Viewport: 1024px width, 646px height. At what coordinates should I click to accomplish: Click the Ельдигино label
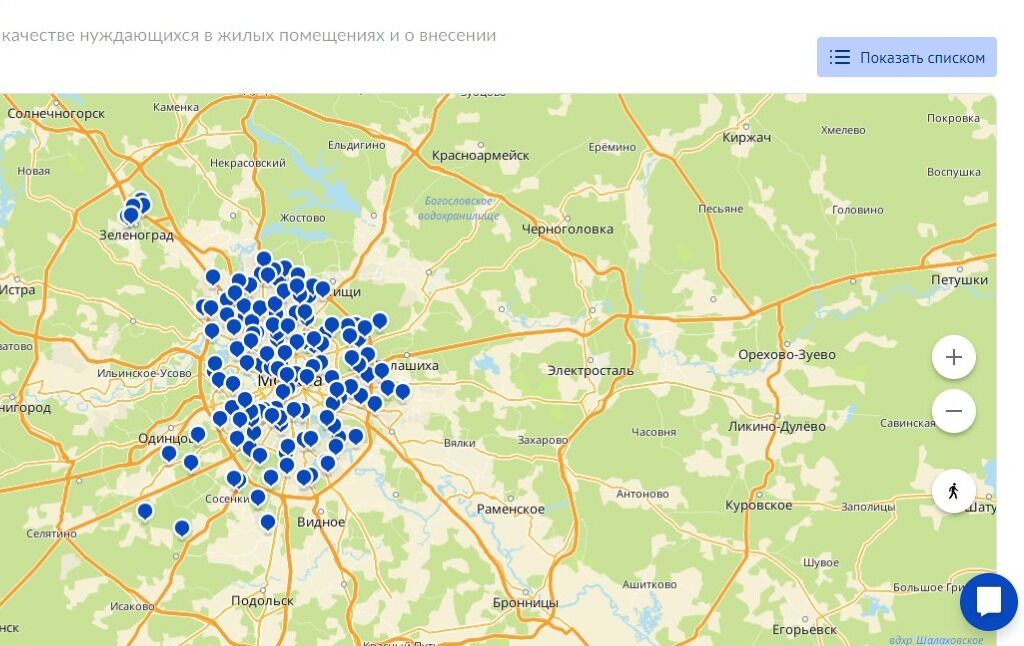[x=356, y=145]
